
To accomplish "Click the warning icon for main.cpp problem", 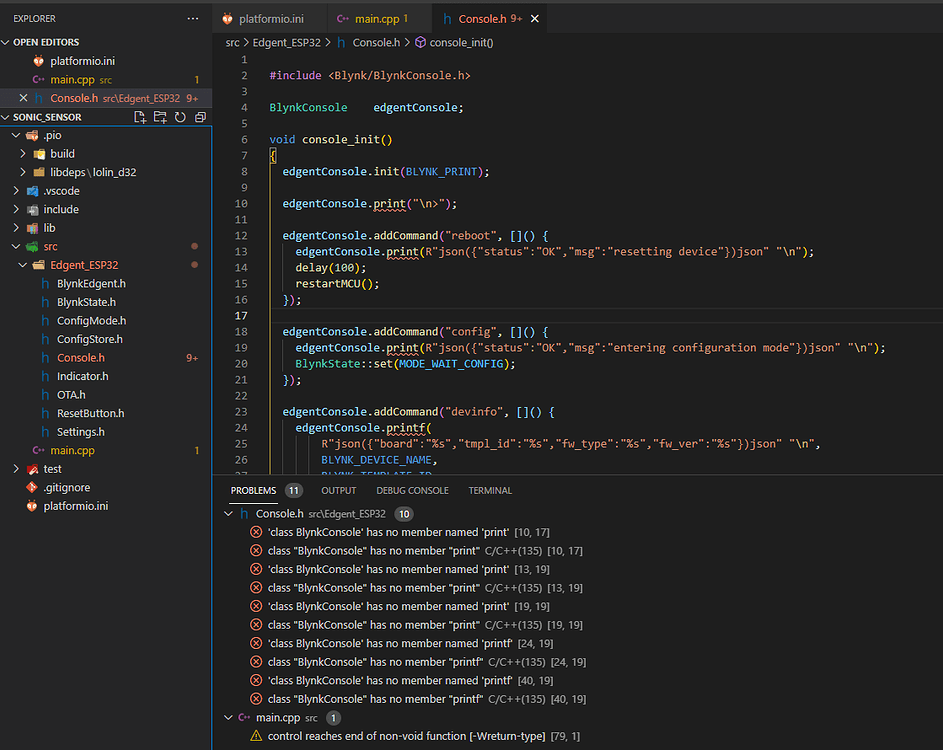I will click(256, 736).
